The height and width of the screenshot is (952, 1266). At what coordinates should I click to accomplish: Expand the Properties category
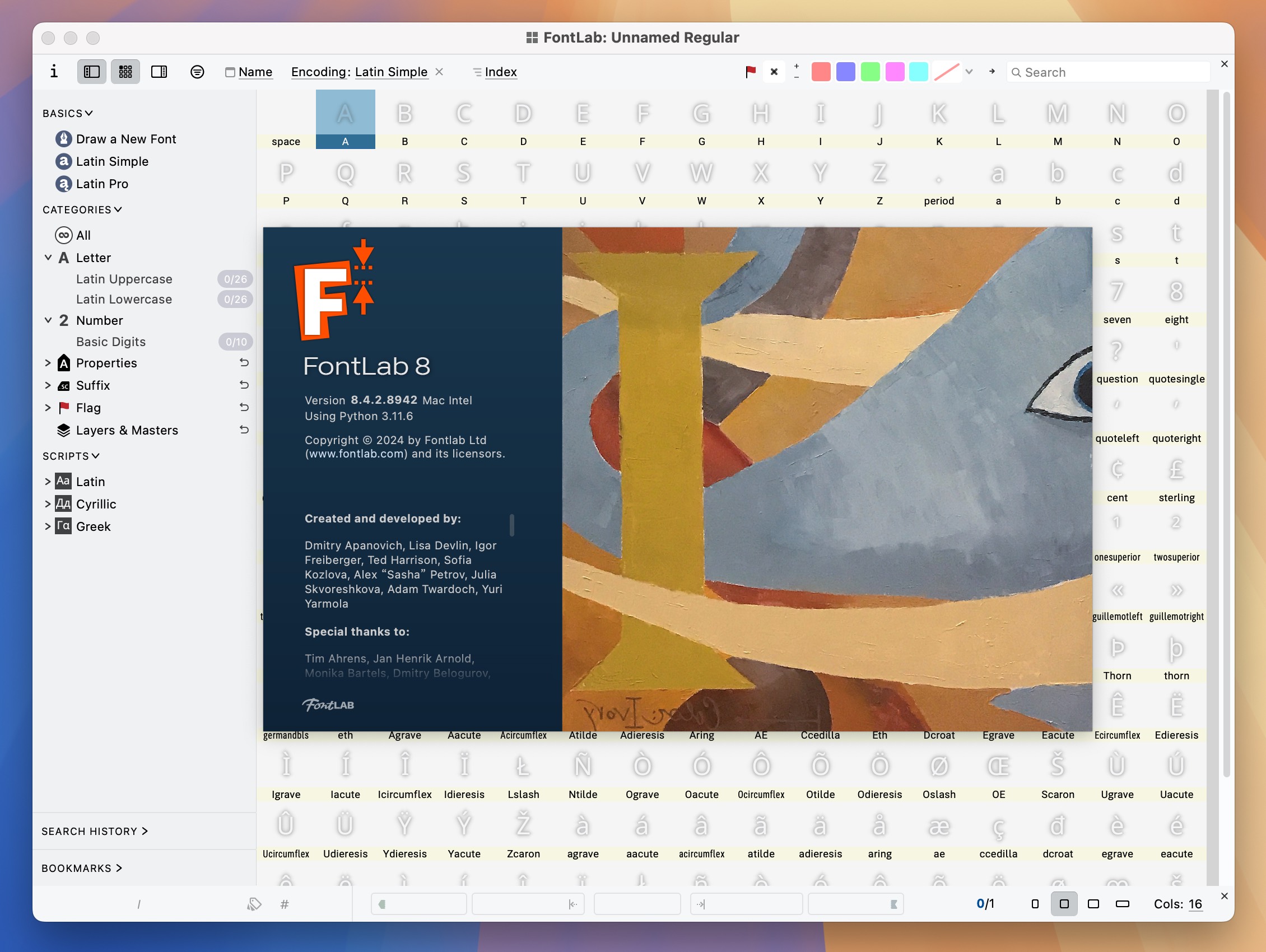(x=48, y=363)
